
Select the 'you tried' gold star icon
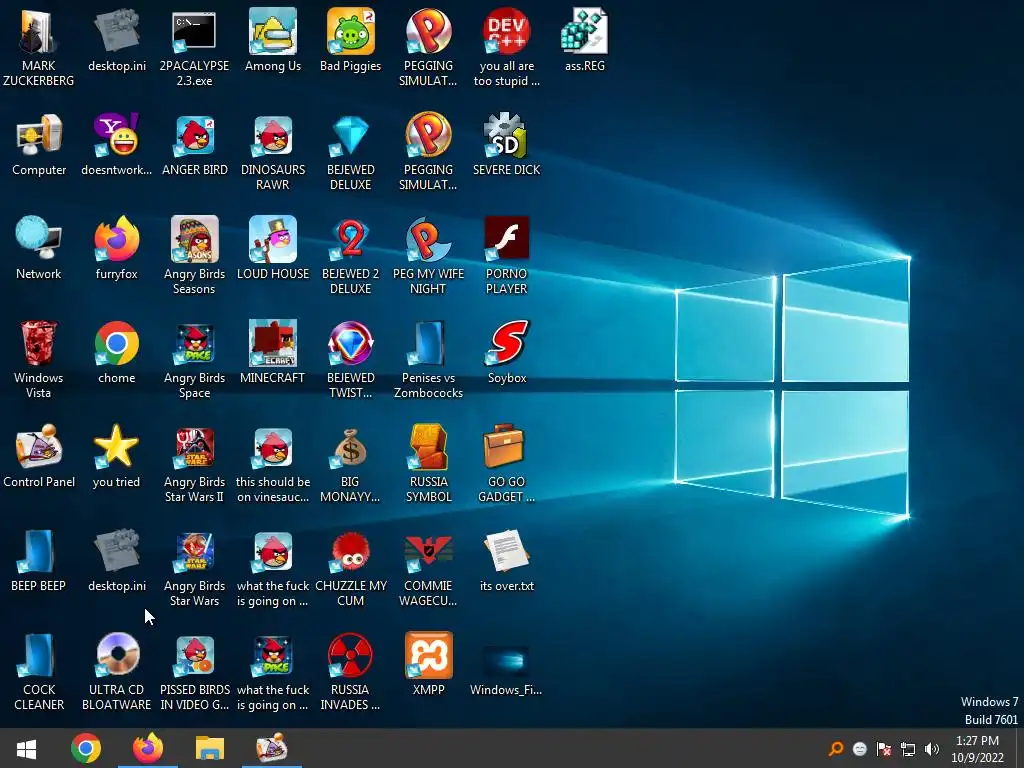[116, 456]
